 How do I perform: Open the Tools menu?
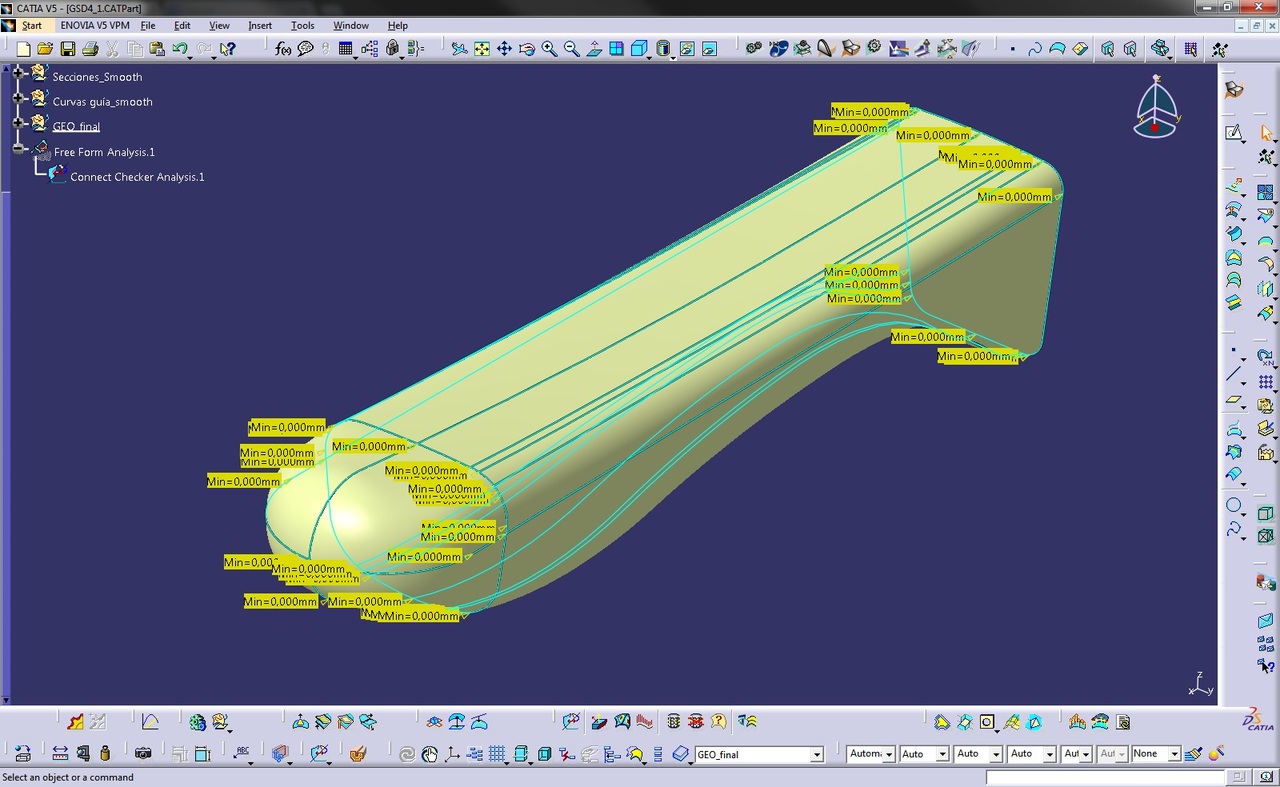click(302, 25)
